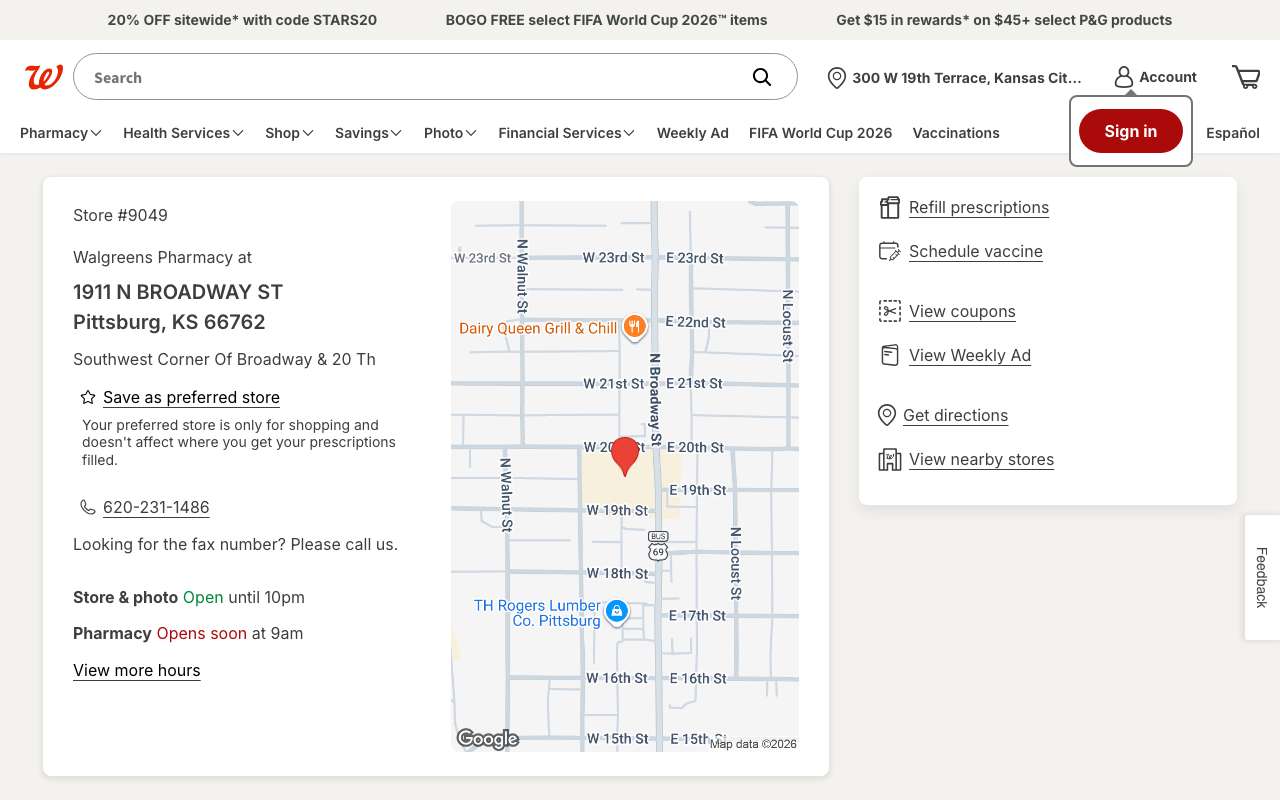This screenshot has height=800, width=1280.
Task: Call 620-231-1486 phone link
Action: (x=156, y=507)
